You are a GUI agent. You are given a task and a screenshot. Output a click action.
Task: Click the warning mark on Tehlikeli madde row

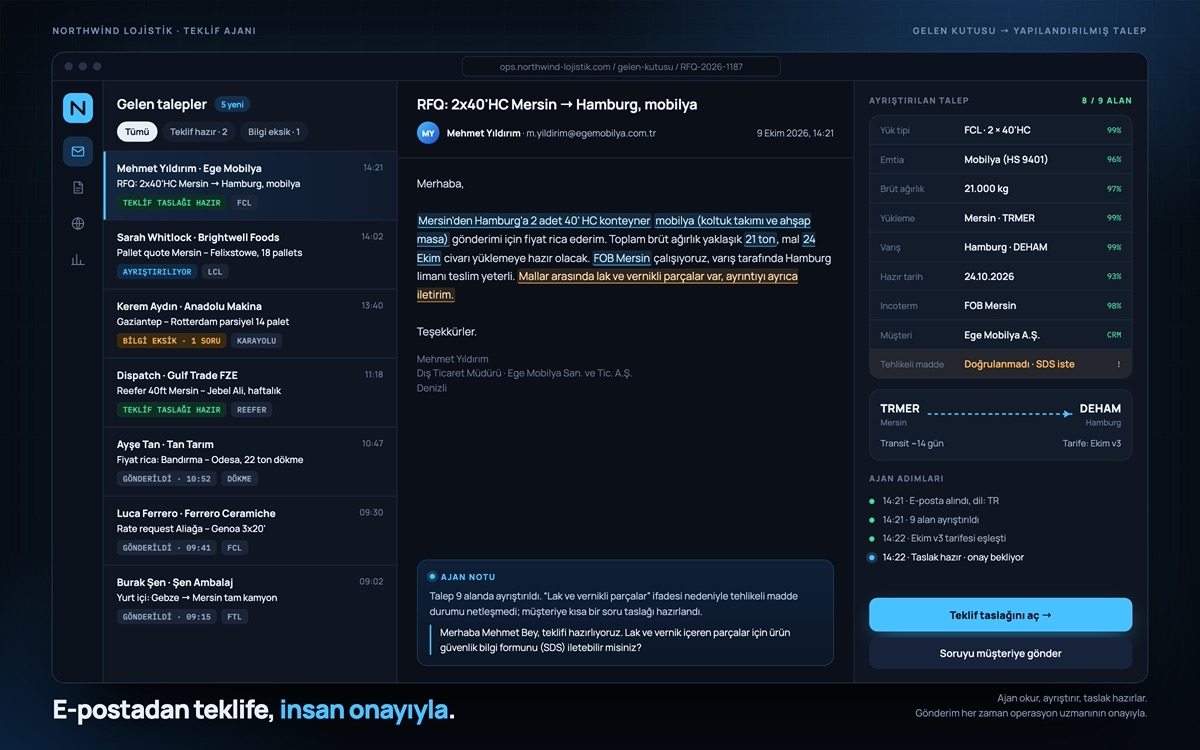click(1118, 364)
